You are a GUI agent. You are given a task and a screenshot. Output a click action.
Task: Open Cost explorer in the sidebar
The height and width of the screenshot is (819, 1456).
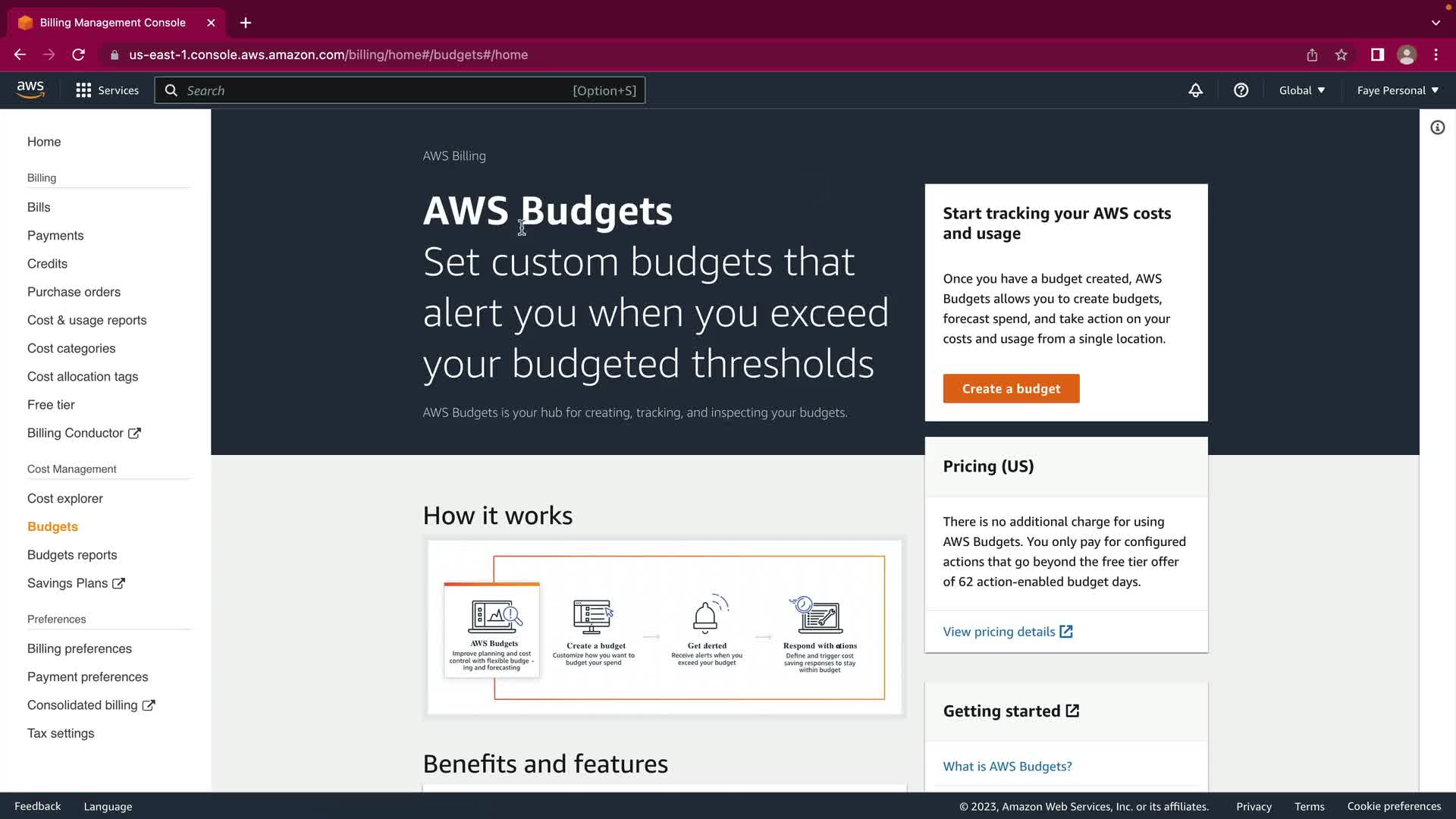tap(65, 498)
